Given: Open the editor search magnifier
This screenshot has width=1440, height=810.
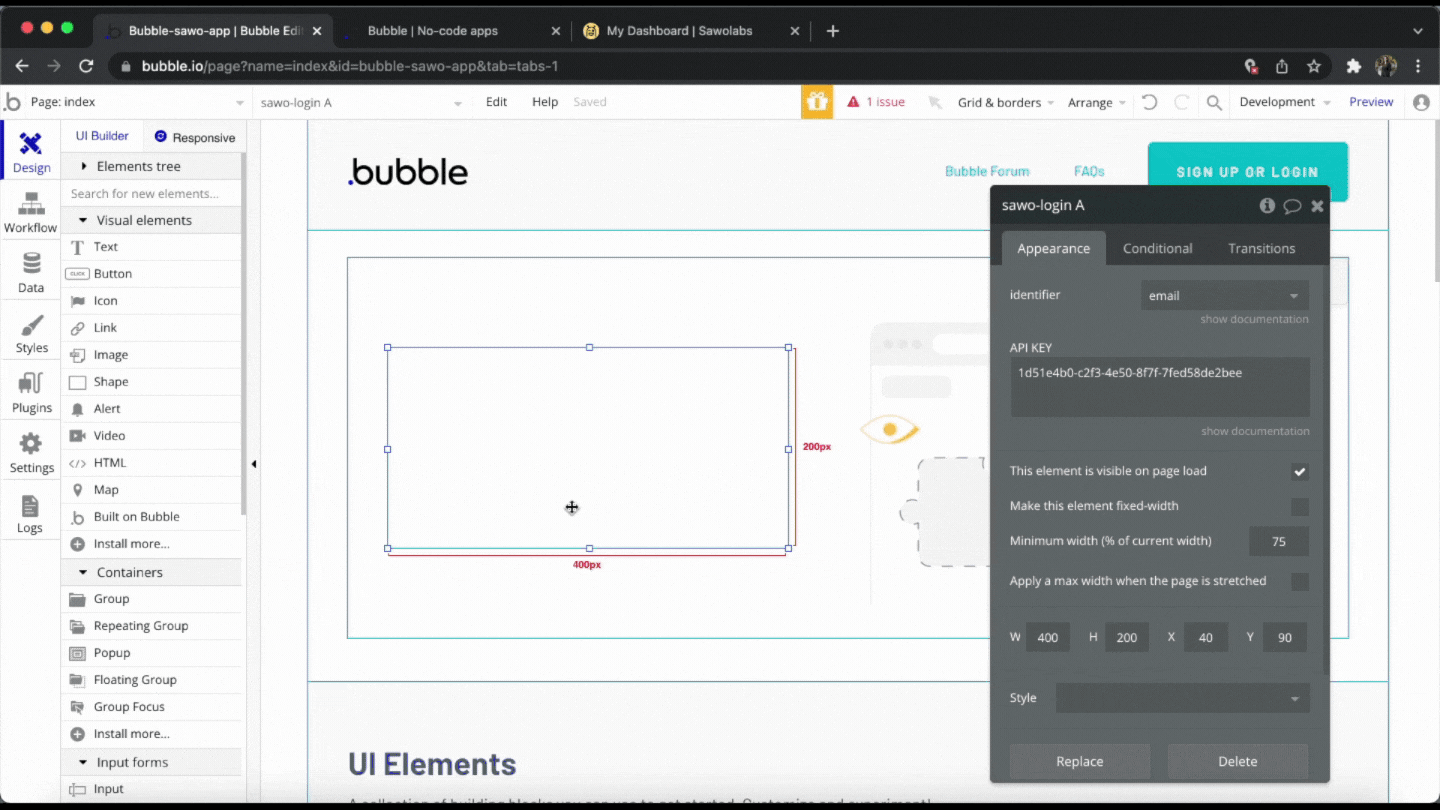Looking at the screenshot, I should point(1213,102).
